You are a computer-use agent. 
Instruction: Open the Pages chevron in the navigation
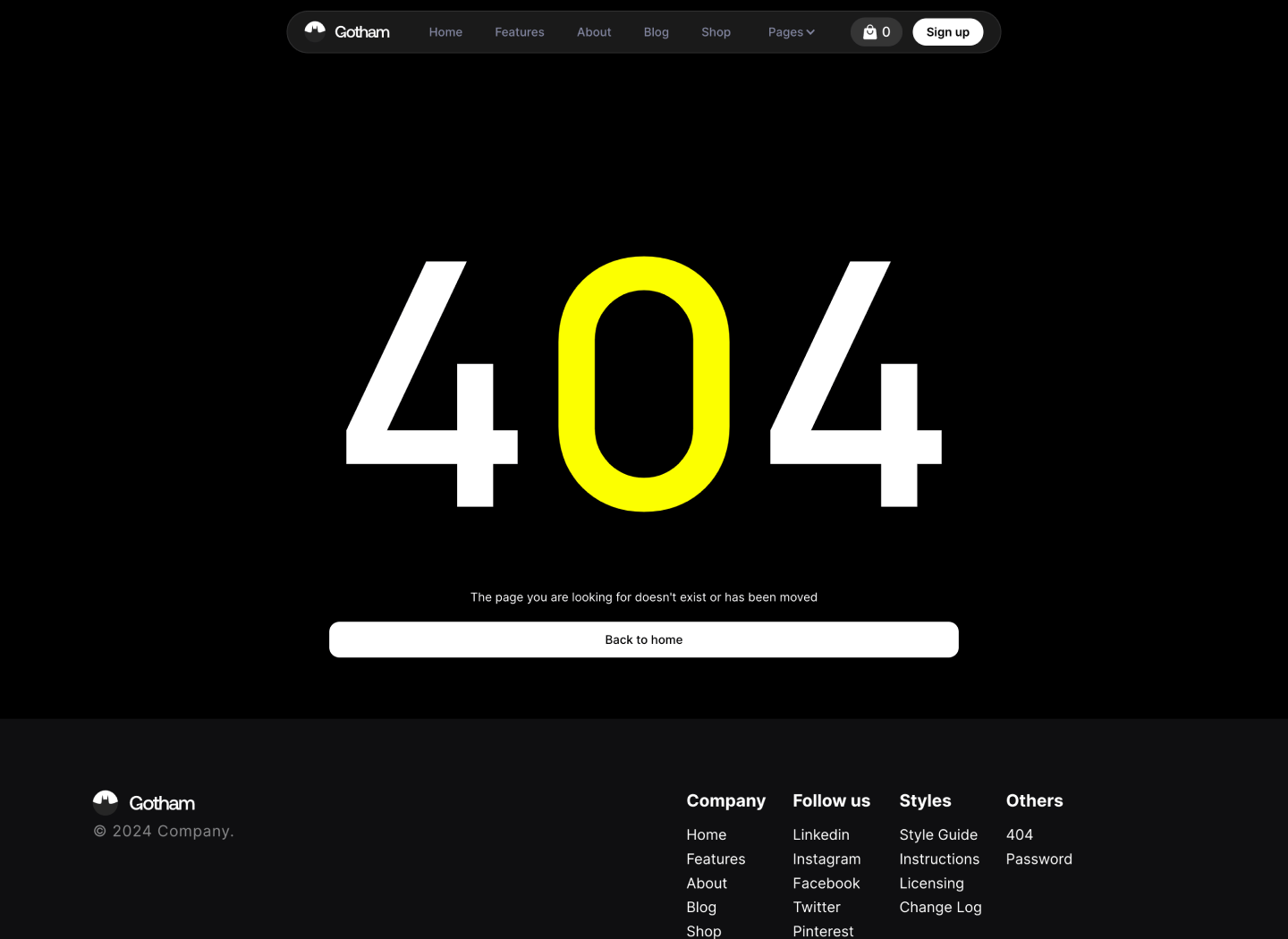point(810,31)
